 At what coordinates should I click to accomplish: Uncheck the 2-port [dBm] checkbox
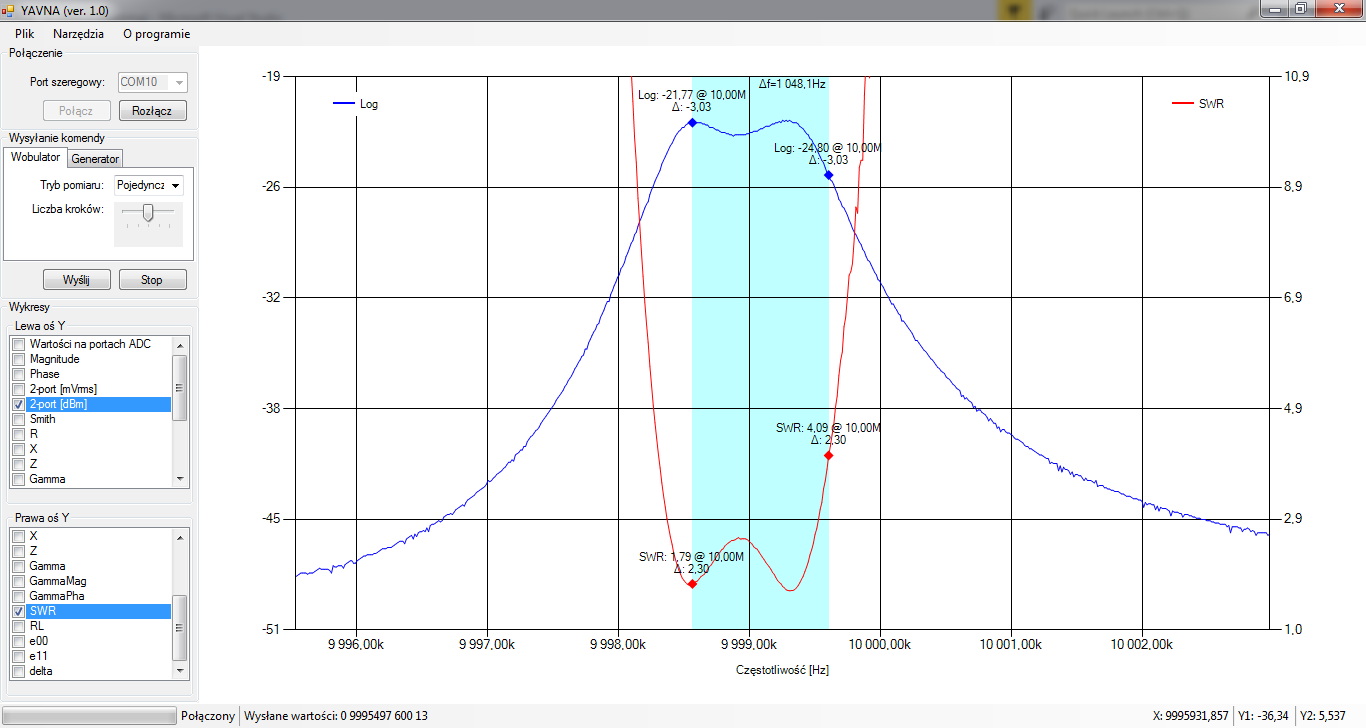coord(18,404)
